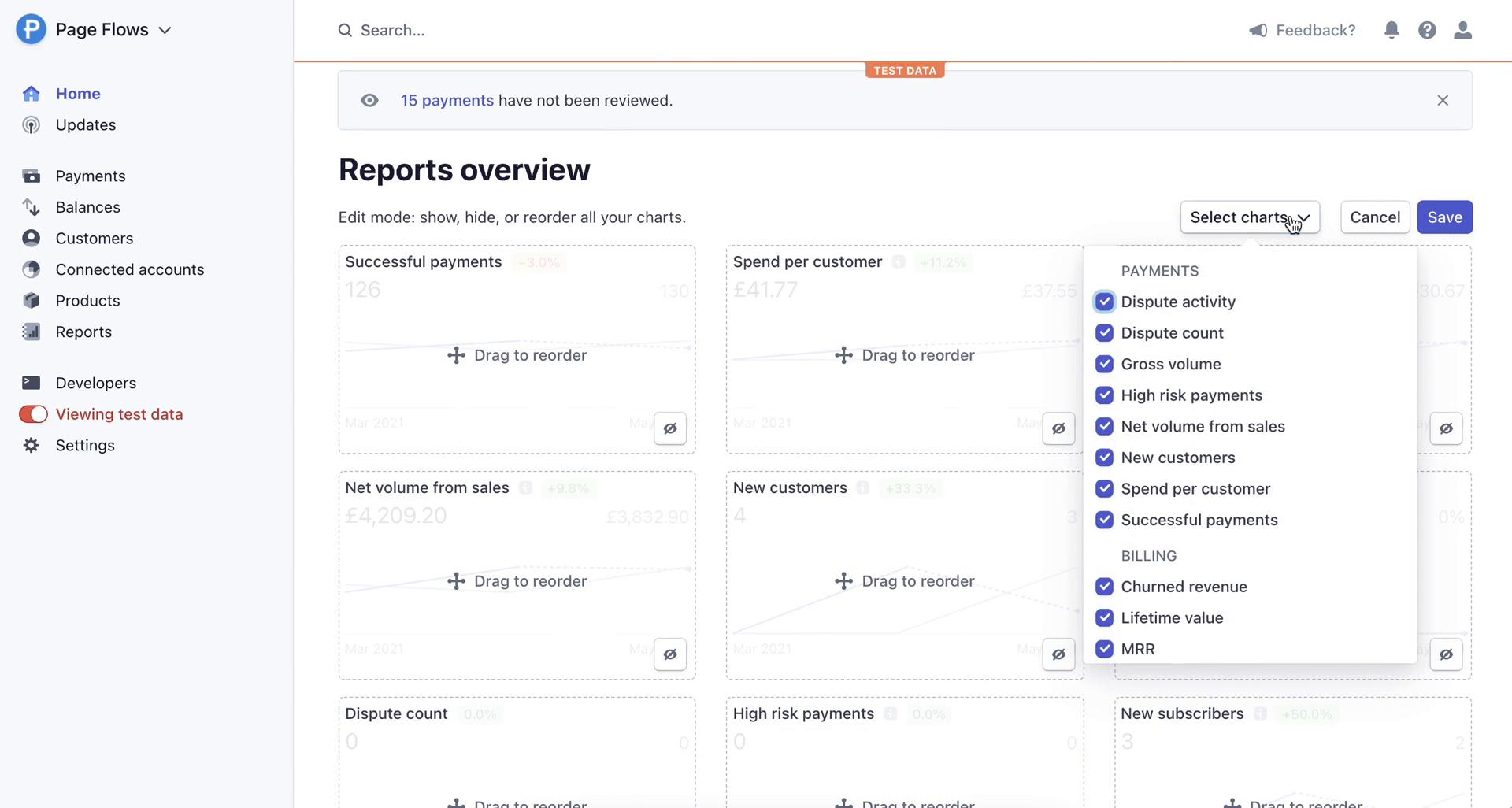Screen dimensions: 1512x808
Task: Hide the Spend per customer chart
Action: [x=1058, y=429]
